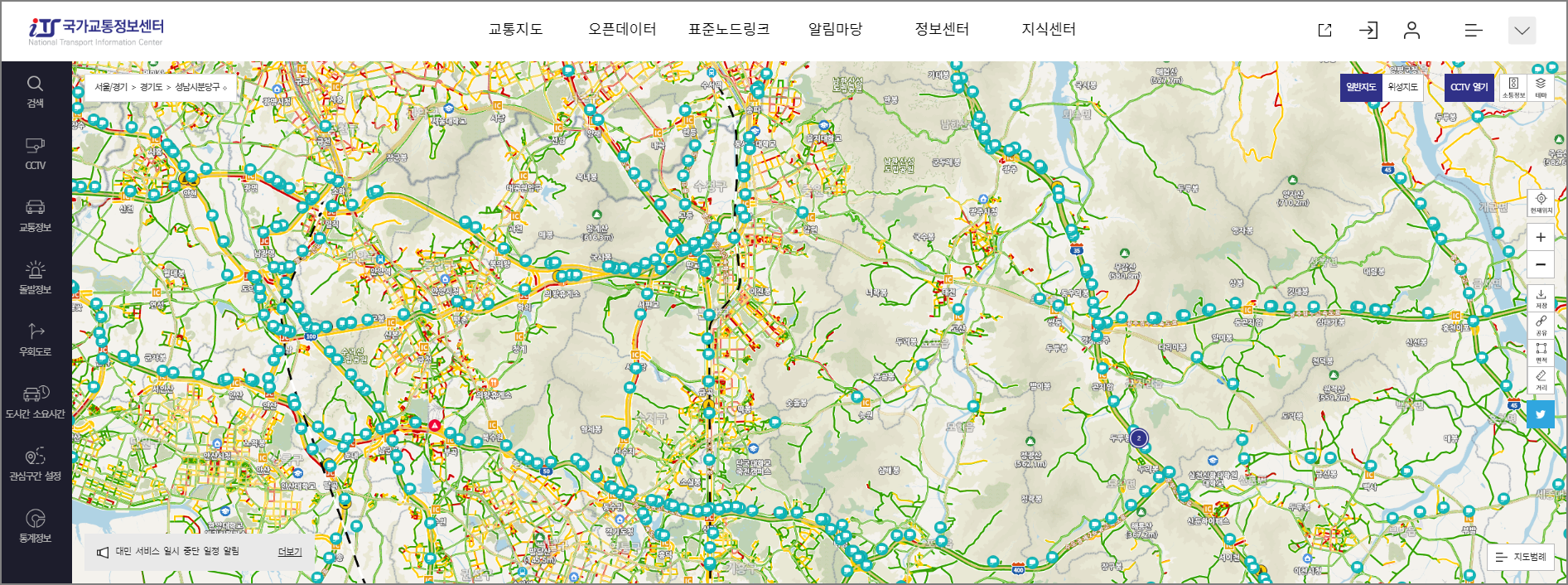
Task: Select the 면적 area measurement tool
Action: 1541,353
